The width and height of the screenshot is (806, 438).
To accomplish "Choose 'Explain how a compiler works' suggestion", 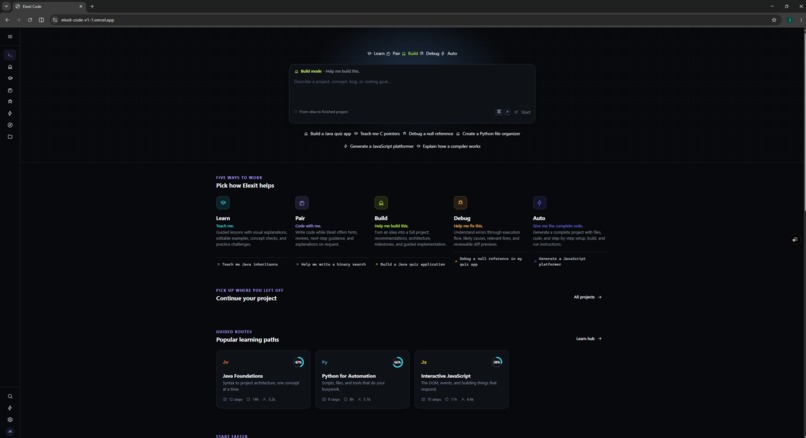I will click(x=448, y=147).
